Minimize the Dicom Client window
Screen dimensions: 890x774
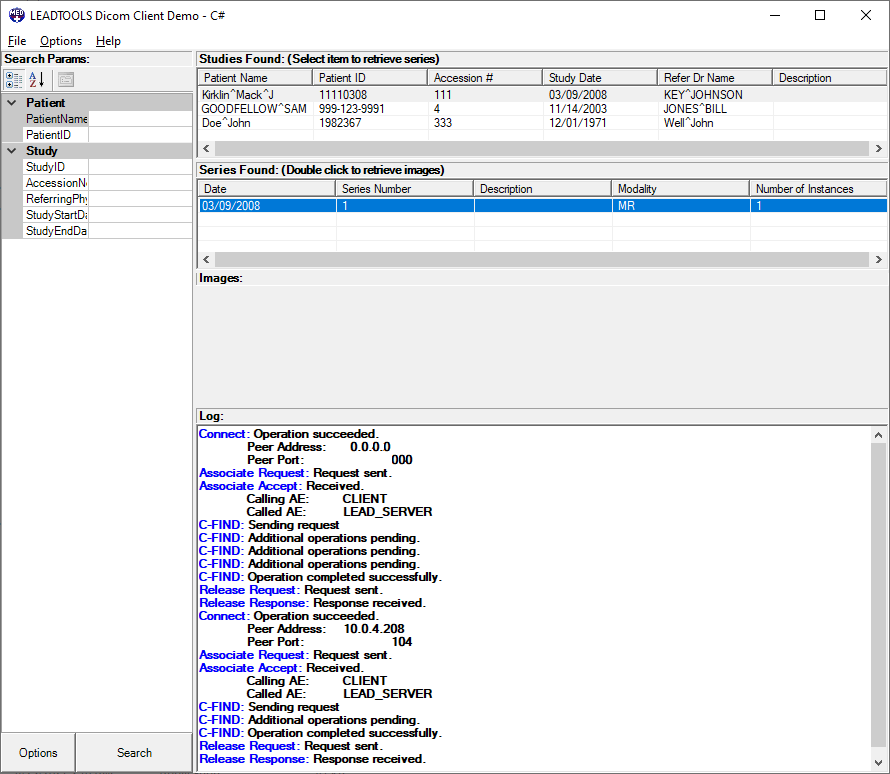coord(775,15)
